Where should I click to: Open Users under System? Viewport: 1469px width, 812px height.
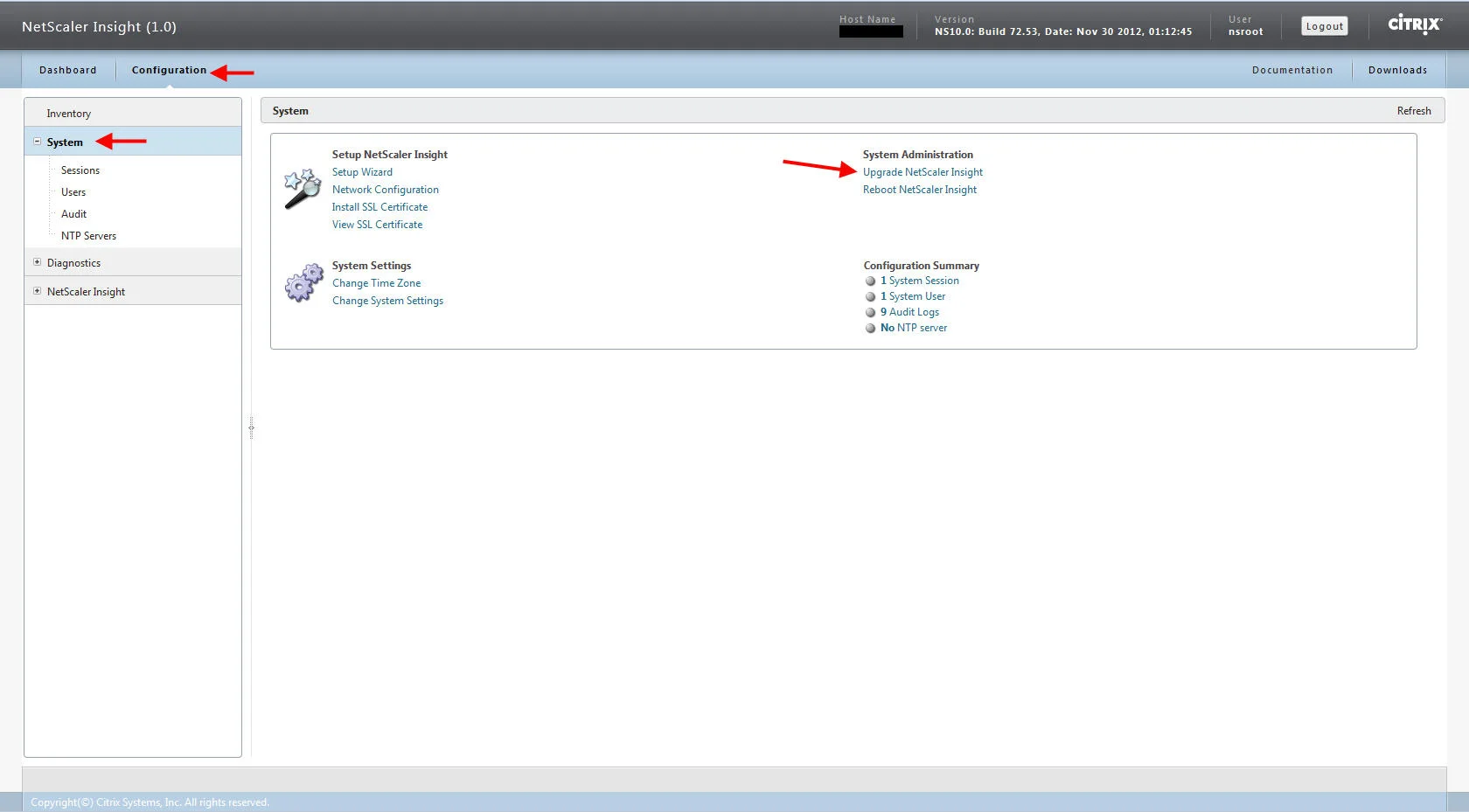tap(73, 192)
